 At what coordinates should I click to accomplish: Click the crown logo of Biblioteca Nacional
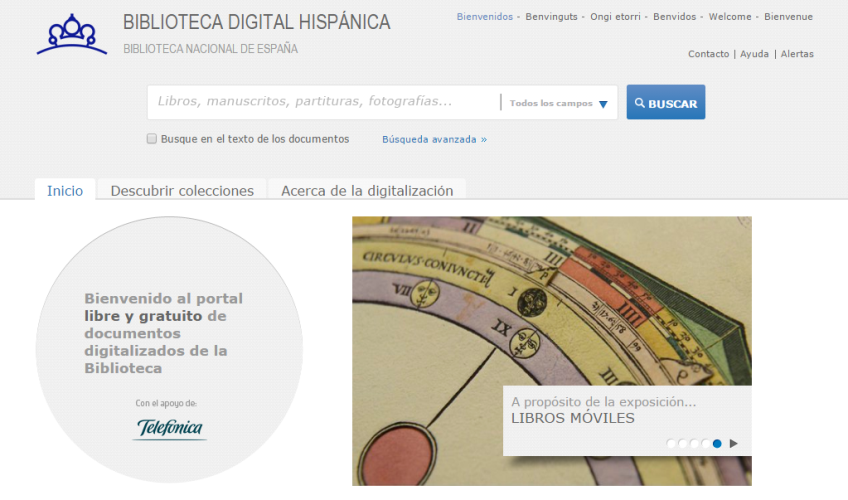pyautogui.click(x=72, y=35)
